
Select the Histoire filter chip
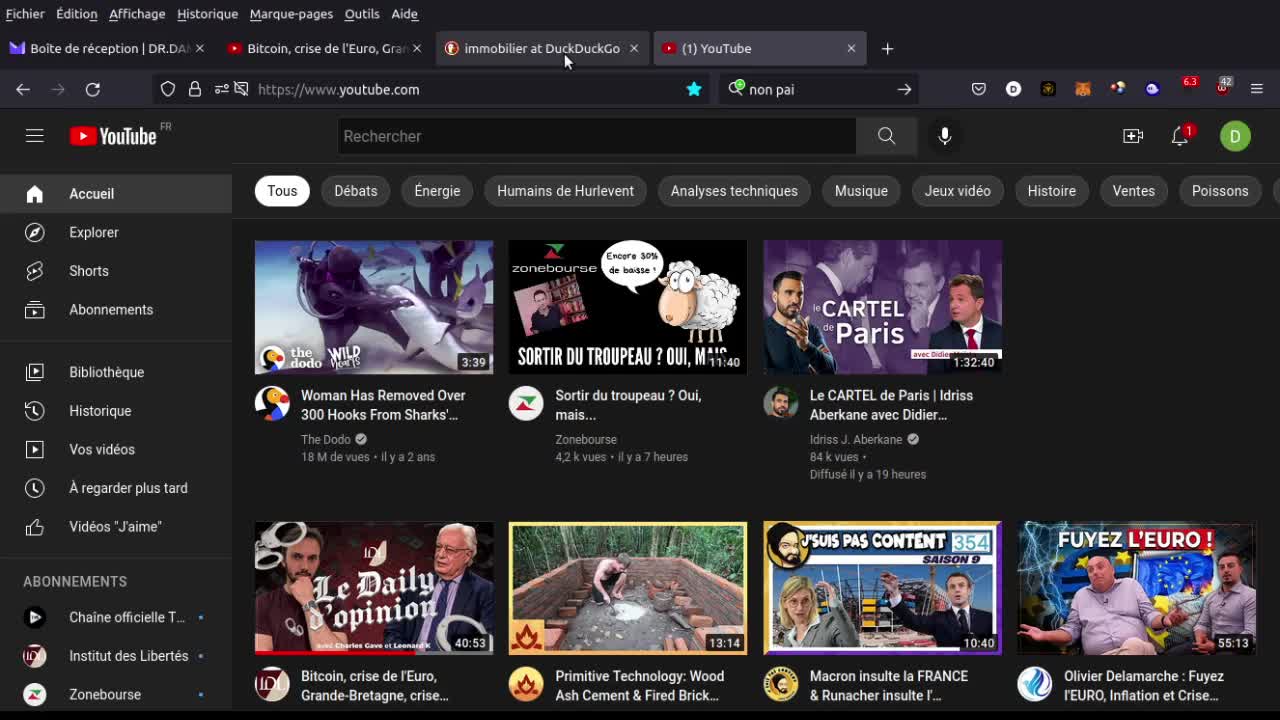pos(1051,191)
